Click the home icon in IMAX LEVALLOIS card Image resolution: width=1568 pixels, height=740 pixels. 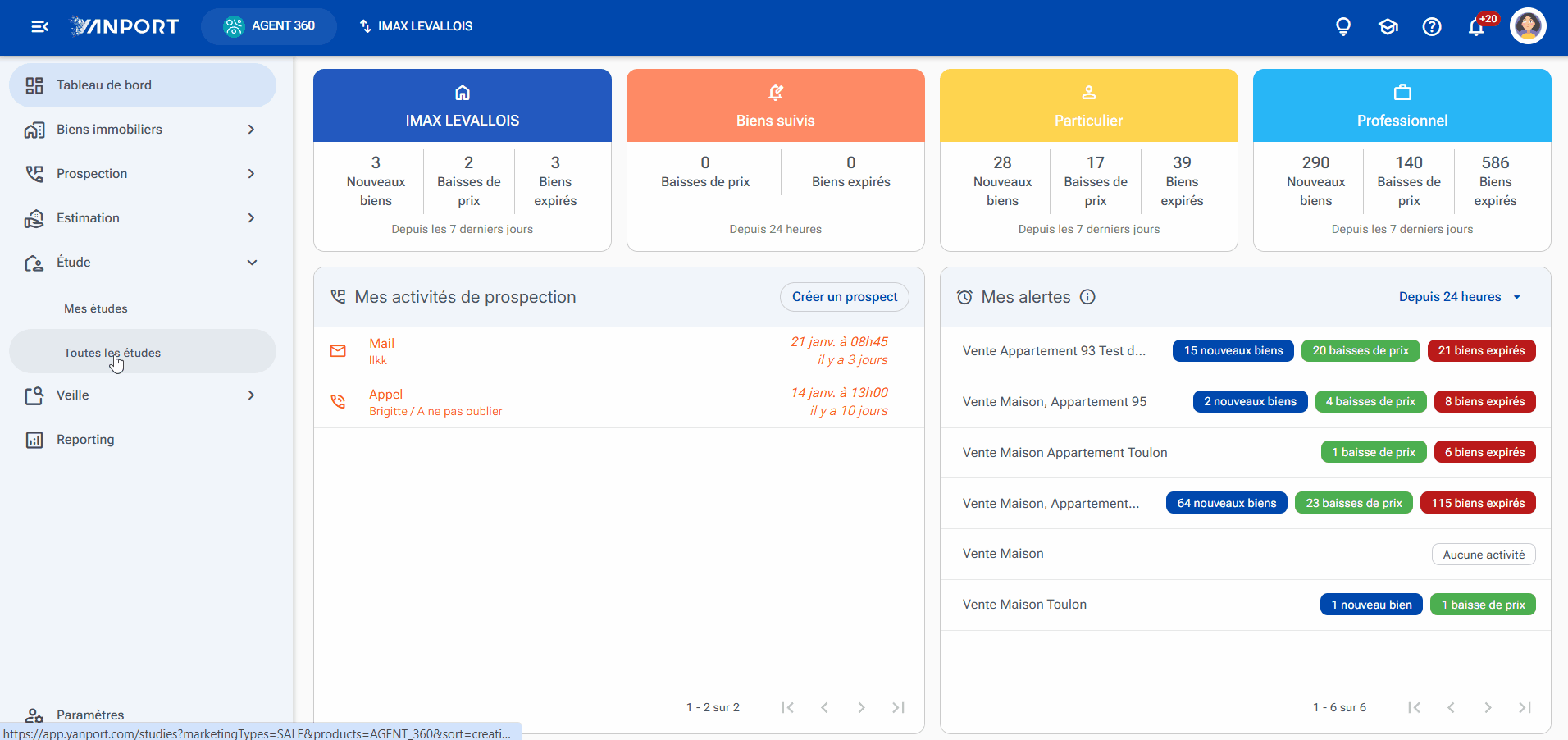coord(463,93)
